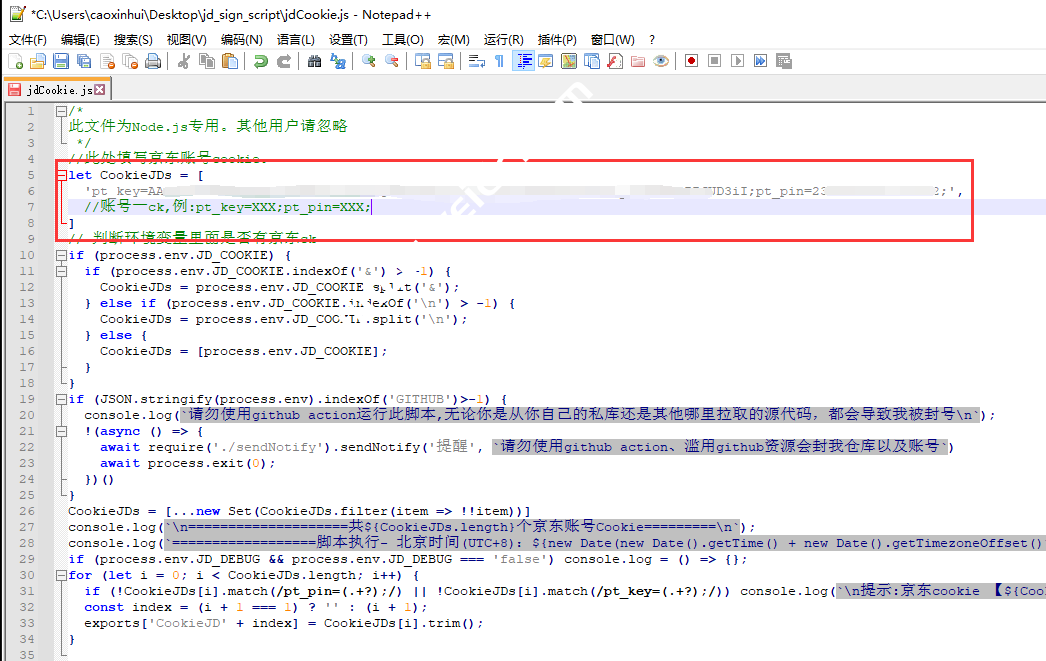Click the Open file folder icon

click(38, 62)
